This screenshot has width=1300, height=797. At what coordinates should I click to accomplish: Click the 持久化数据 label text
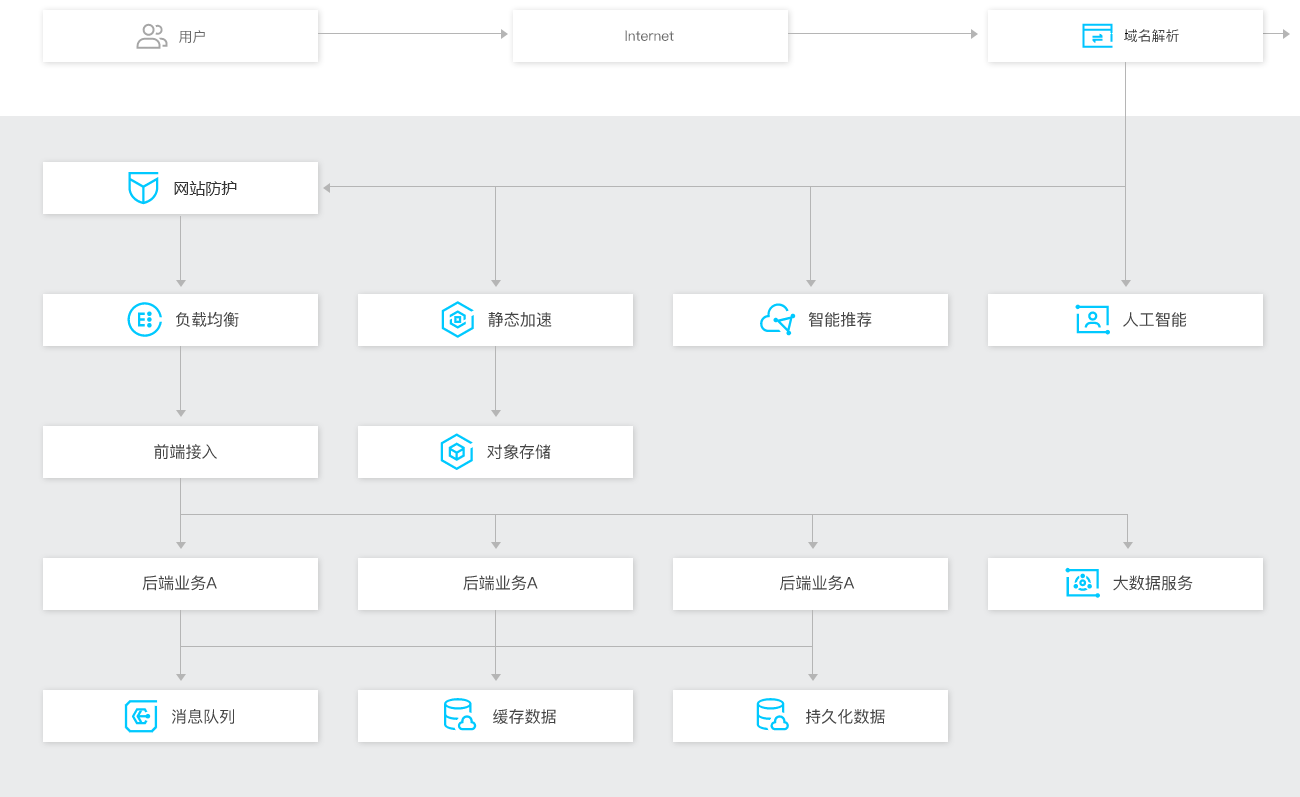[x=845, y=717]
